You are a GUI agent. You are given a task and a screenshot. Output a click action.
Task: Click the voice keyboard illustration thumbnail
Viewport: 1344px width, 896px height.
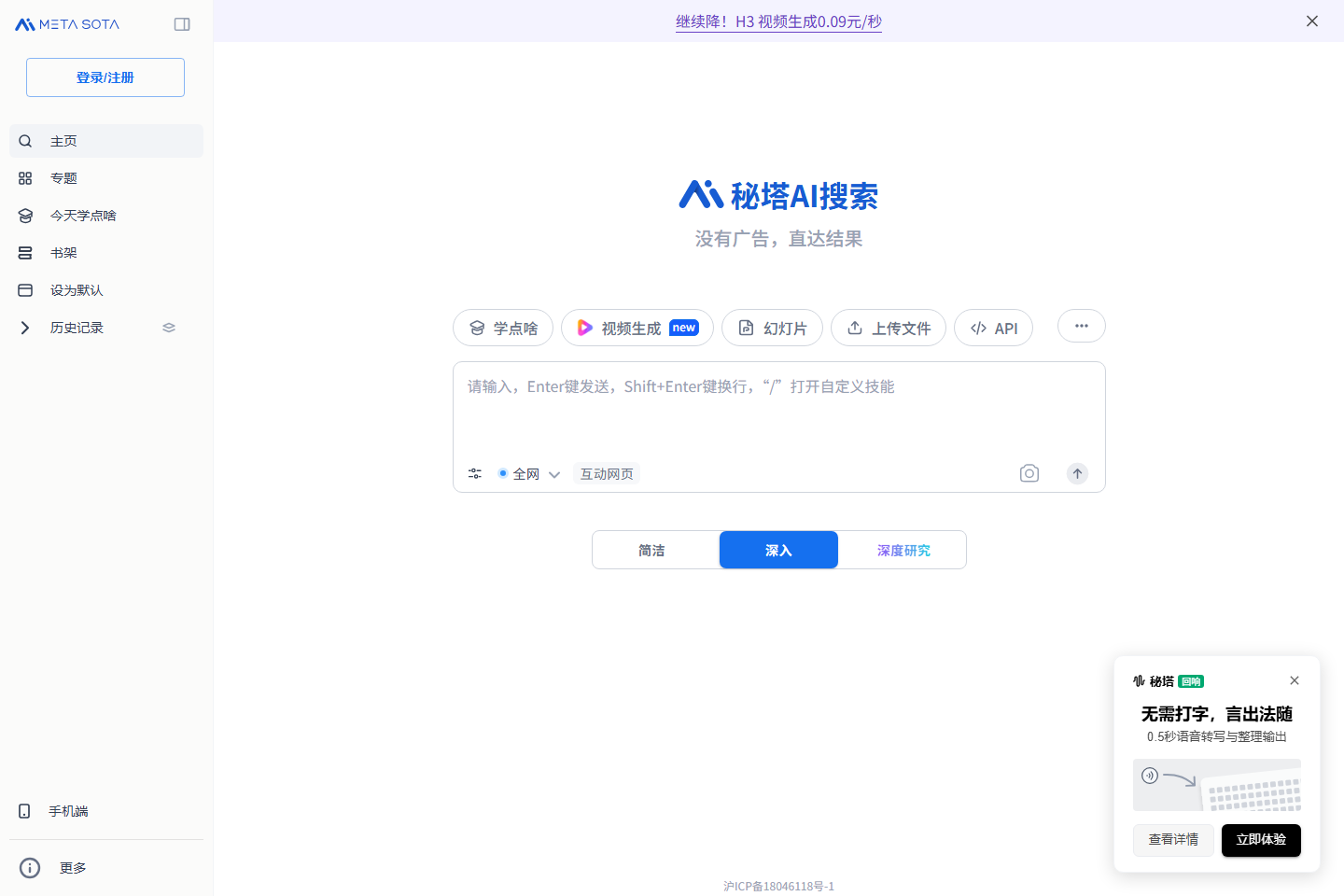pyautogui.click(x=1217, y=785)
